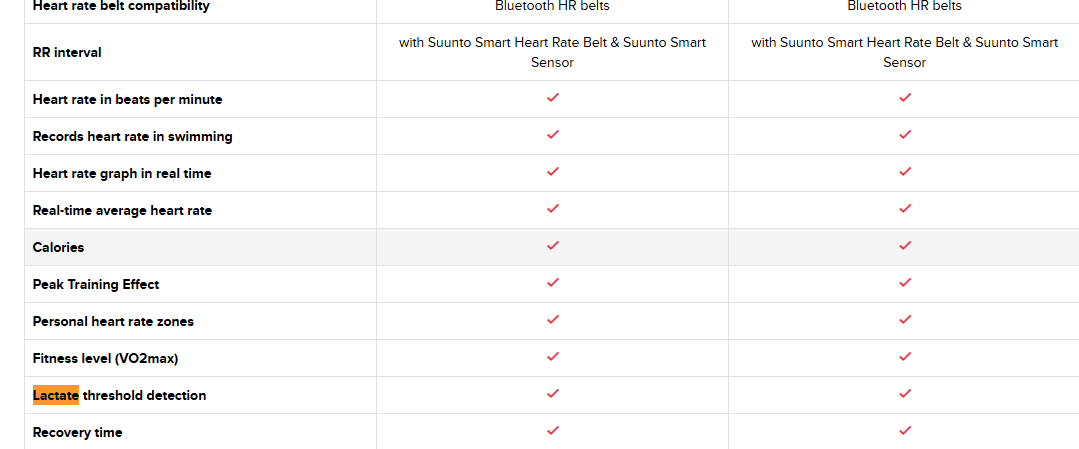Click second column checkmark for Personal heart rate zones
1079x449 pixels.
click(905, 320)
